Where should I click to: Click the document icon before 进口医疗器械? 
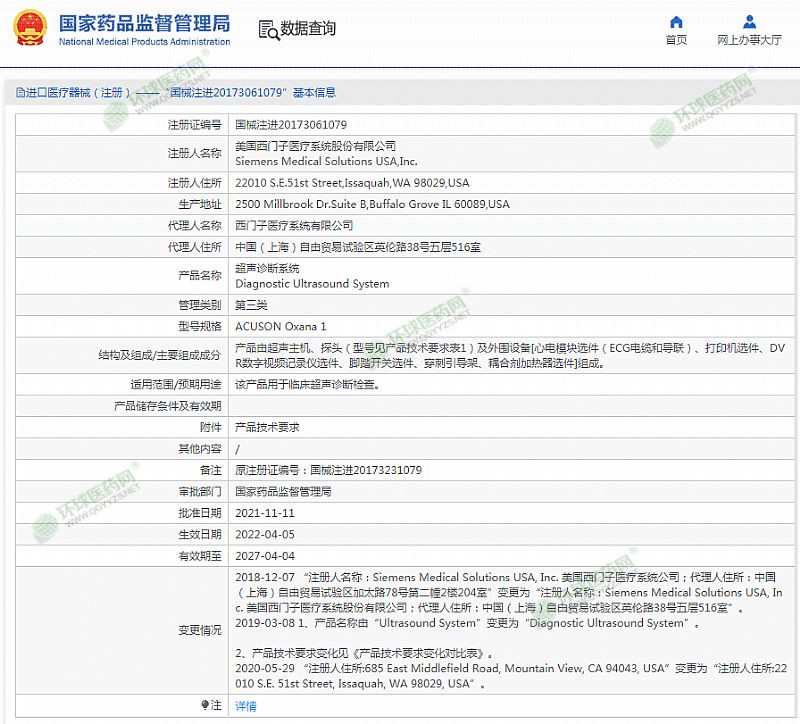pyautogui.click(x=19, y=93)
